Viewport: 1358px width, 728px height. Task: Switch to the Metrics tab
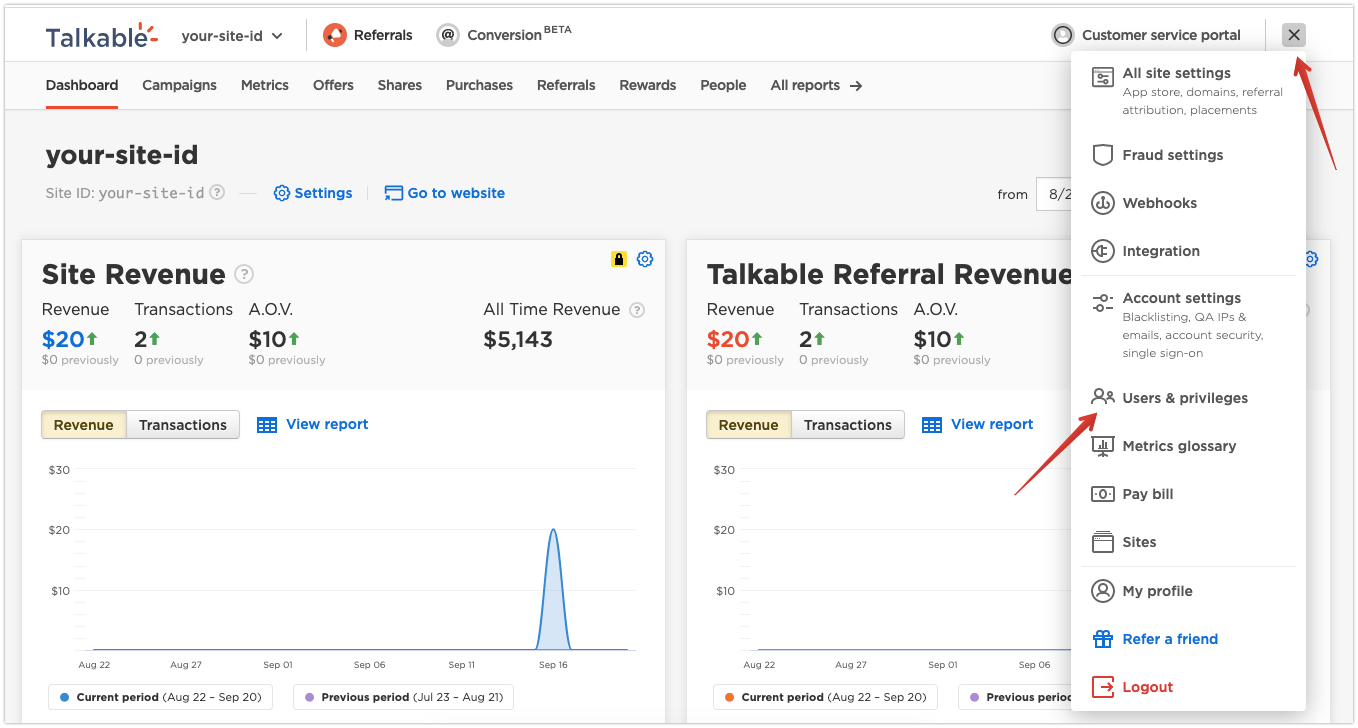[x=265, y=85]
